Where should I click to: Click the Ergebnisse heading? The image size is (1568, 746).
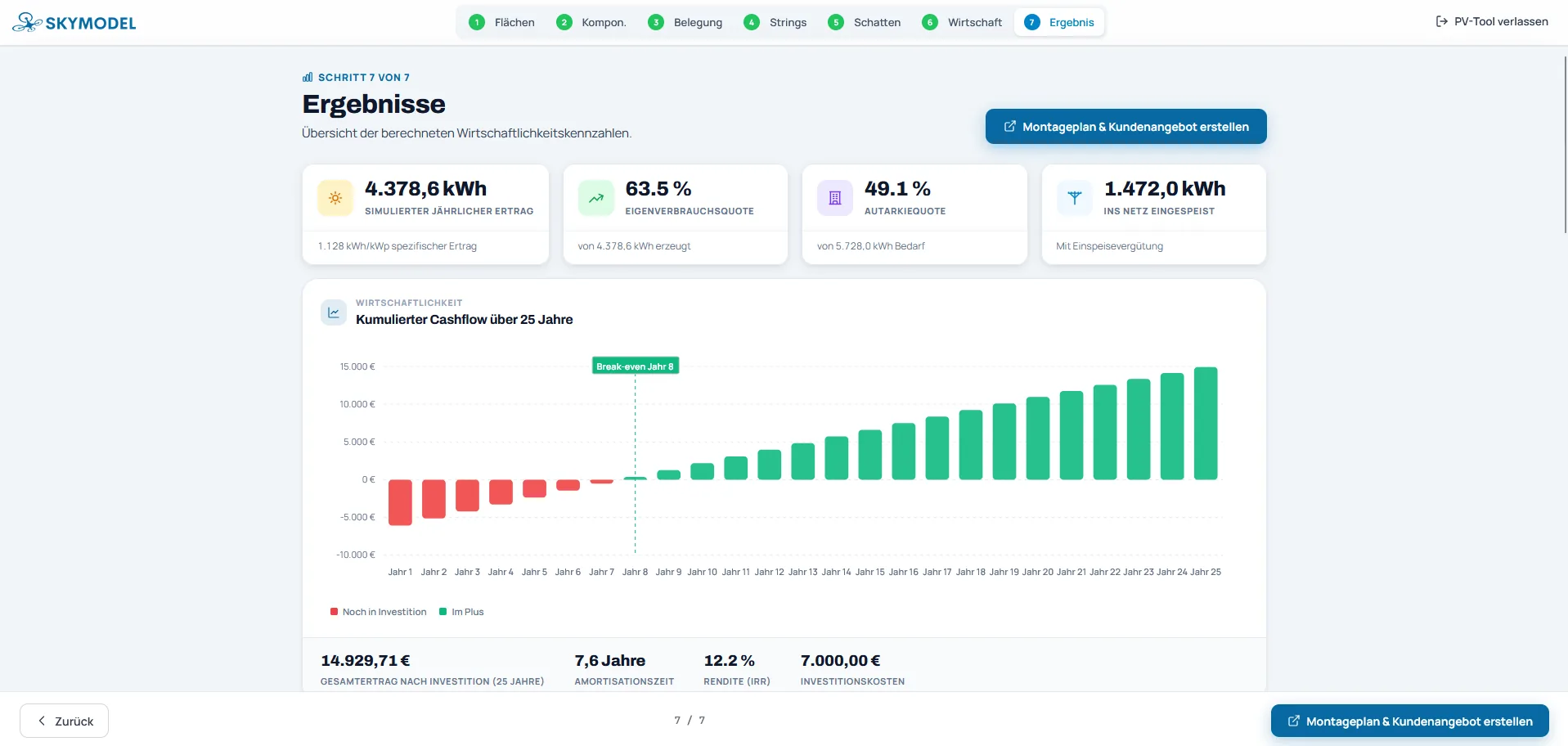(374, 104)
